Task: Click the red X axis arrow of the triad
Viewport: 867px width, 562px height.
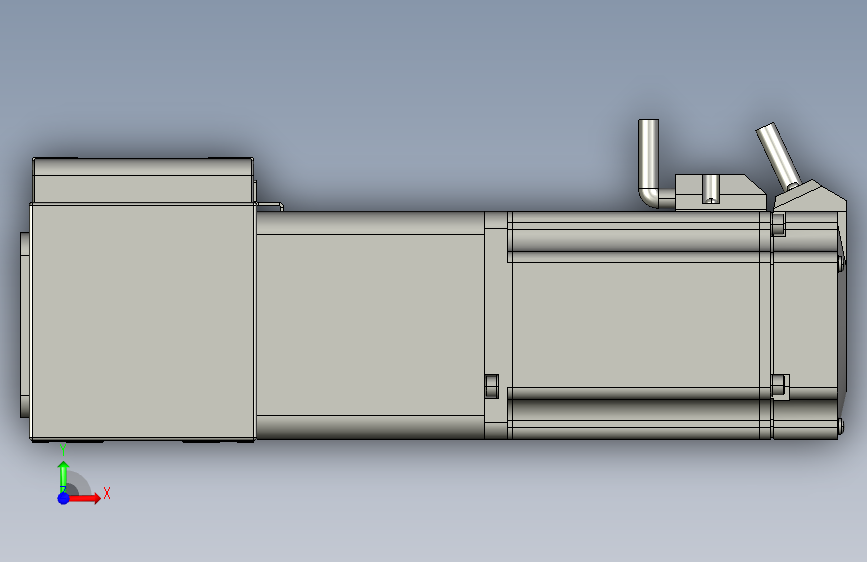Action: click(85, 498)
